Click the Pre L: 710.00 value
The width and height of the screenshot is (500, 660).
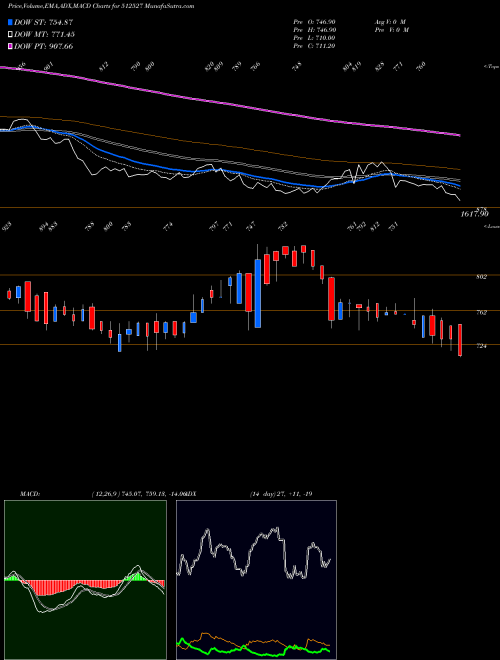314,38
